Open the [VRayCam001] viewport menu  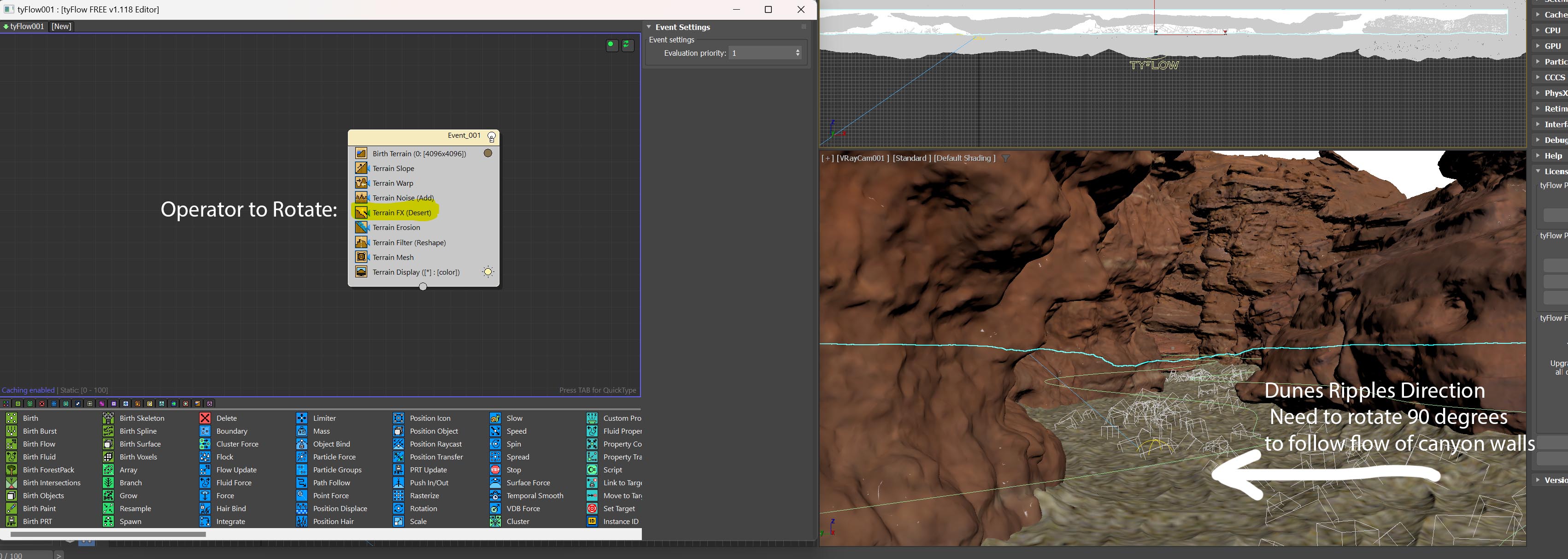[x=863, y=158]
